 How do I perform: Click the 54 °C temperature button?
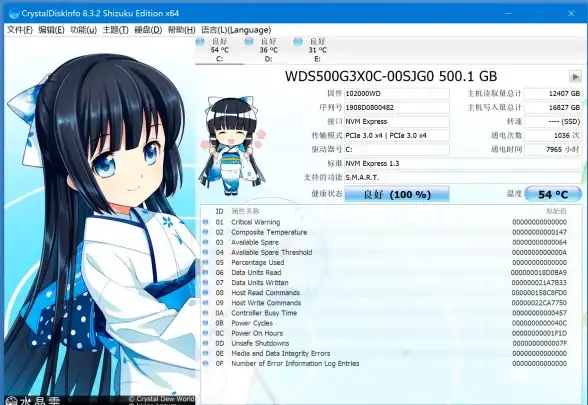553,194
